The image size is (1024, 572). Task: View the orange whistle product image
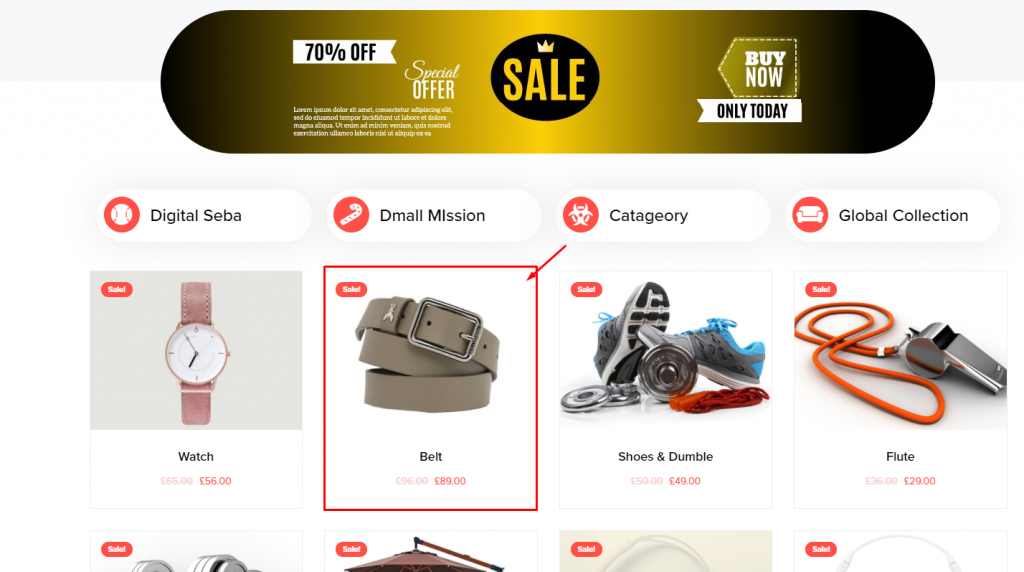coord(900,351)
